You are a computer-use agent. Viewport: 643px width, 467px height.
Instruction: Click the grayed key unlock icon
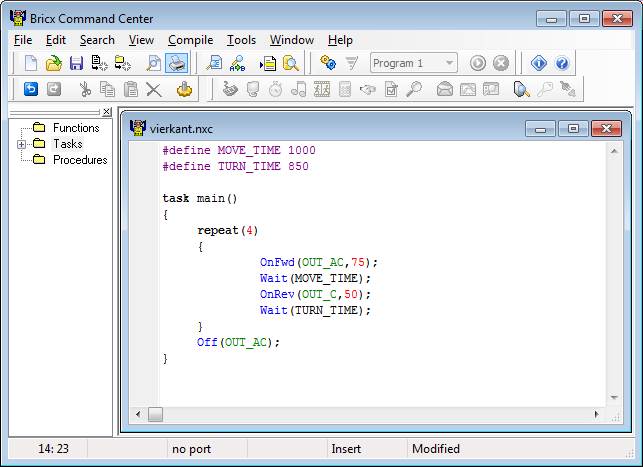(x=545, y=89)
